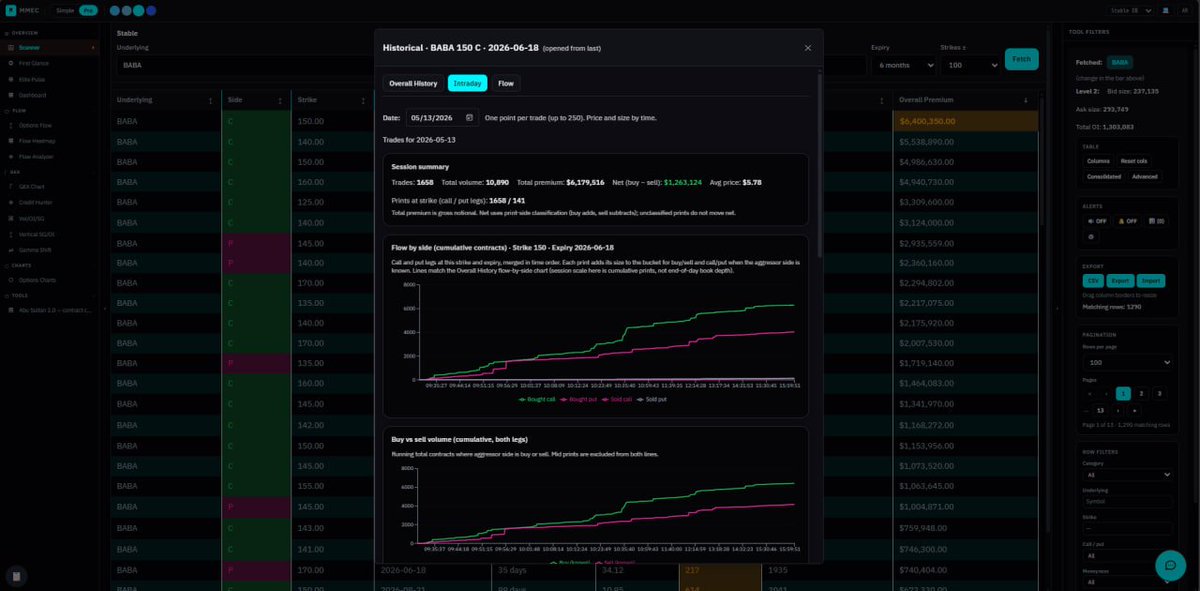Select the Intraday tab
The height and width of the screenshot is (591, 1200).
467,83
